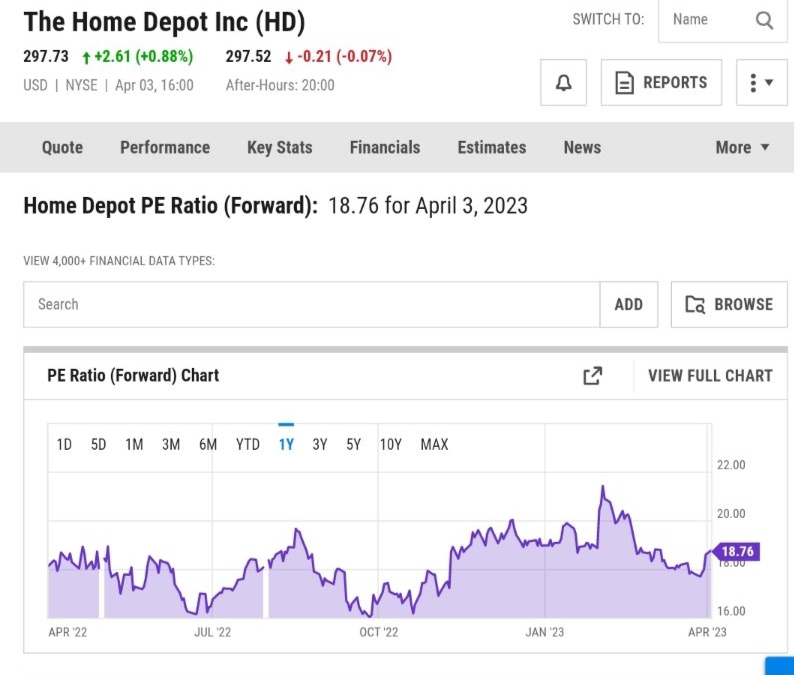The width and height of the screenshot is (794, 675).
Task: Click the JAN '23 axis label
Action: click(544, 632)
